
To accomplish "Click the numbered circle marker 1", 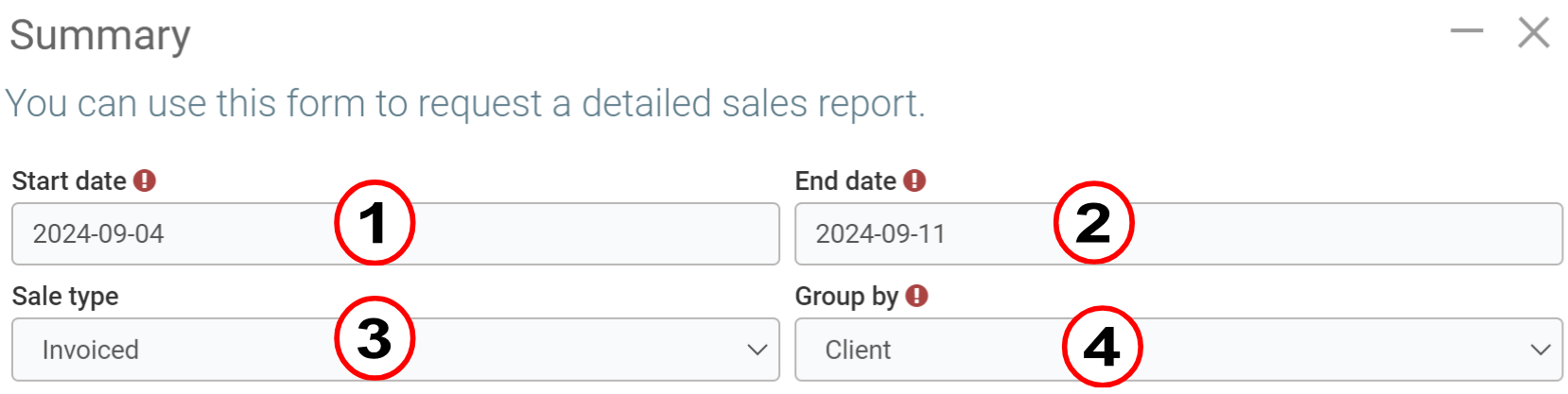I will 375,223.
